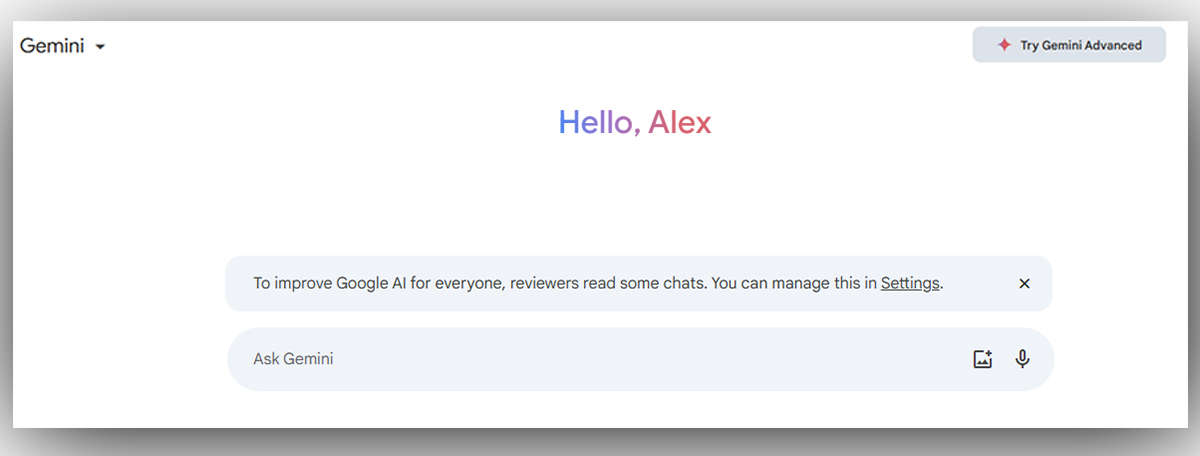Viewport: 1200px width, 456px height.
Task: Open the Settings link in the notice
Action: 909,283
